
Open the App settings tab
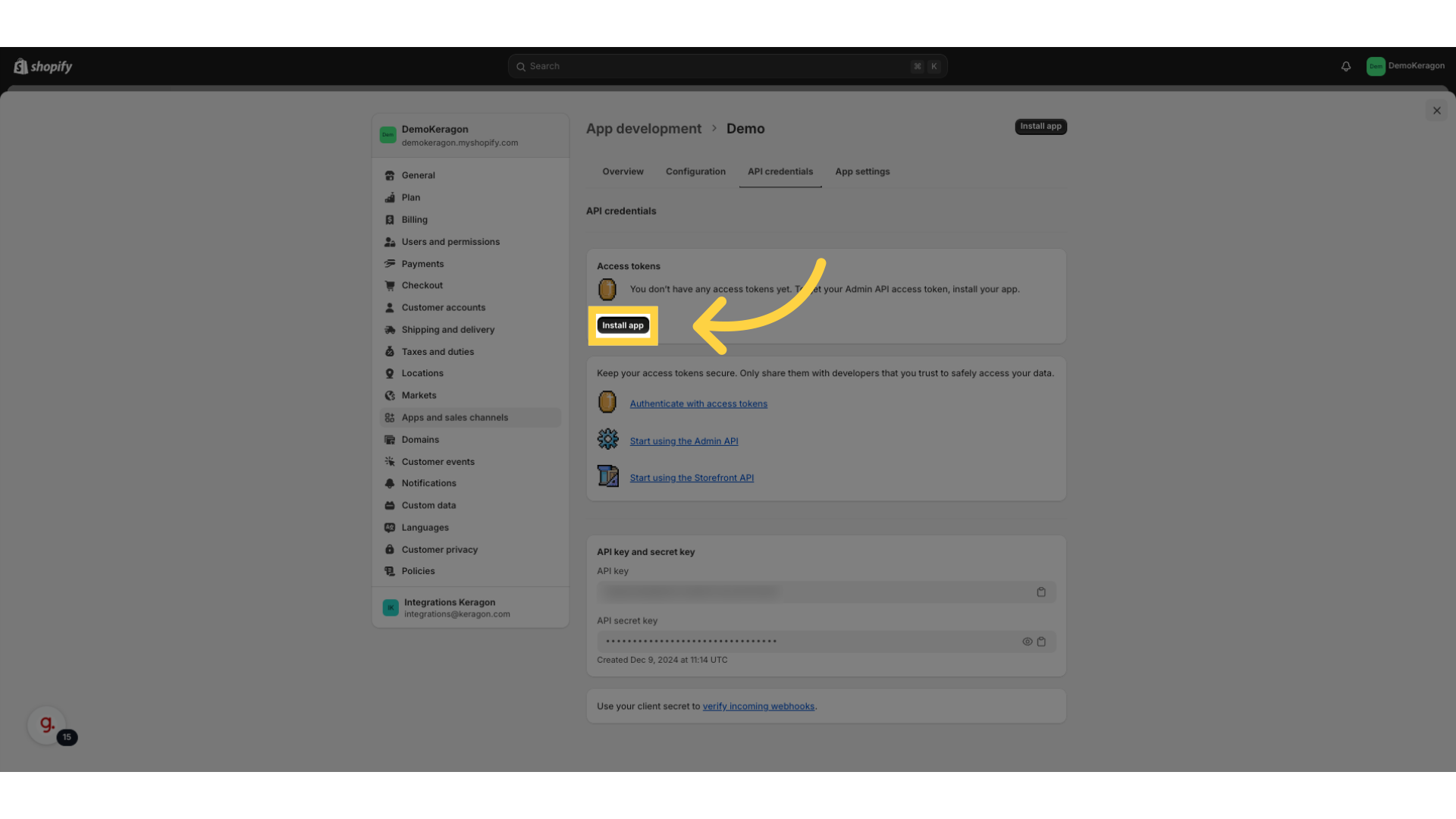click(862, 172)
